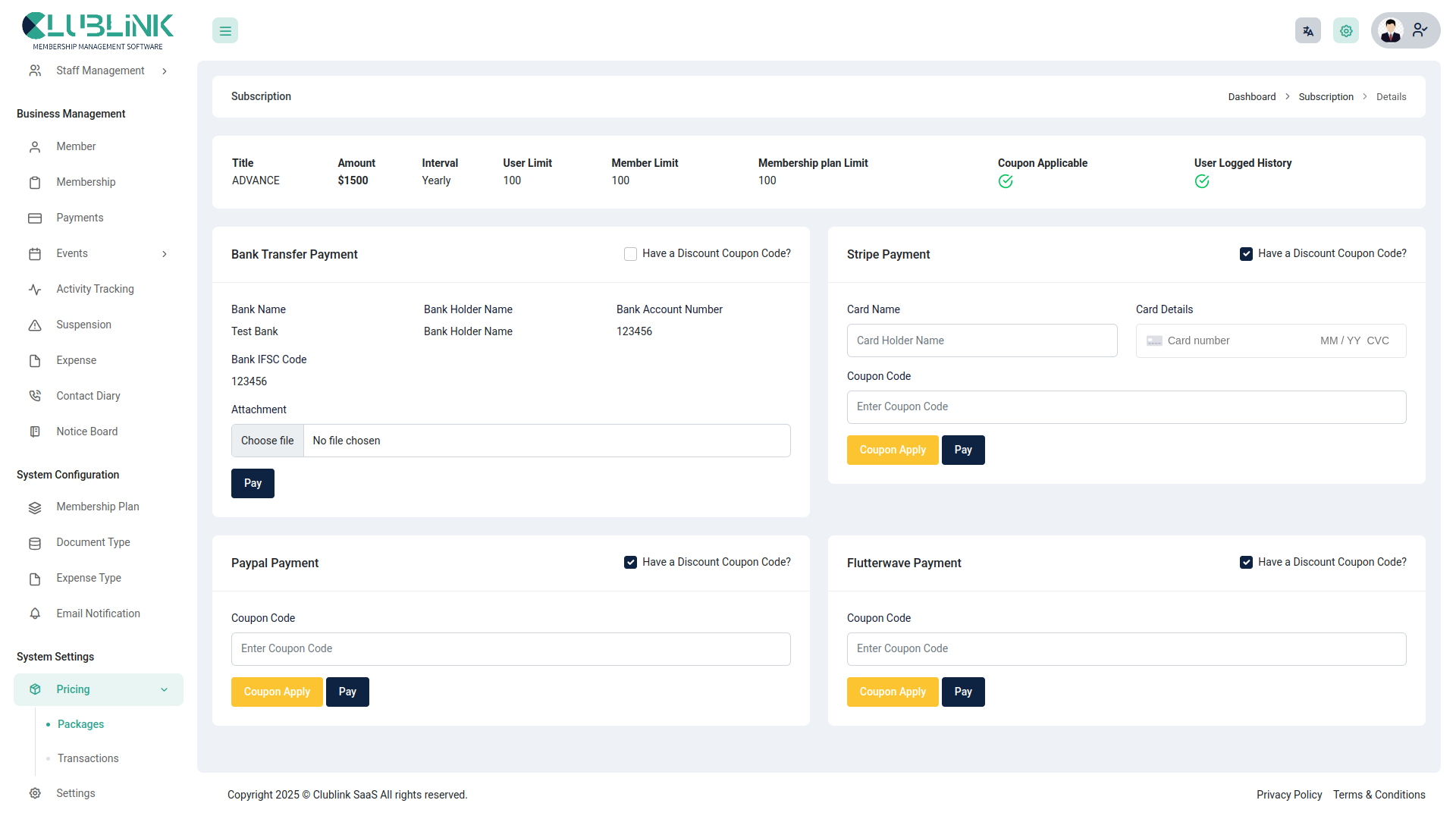Uncheck discount coupon for Stripe Payment
1456x819 pixels.
tap(1246, 253)
